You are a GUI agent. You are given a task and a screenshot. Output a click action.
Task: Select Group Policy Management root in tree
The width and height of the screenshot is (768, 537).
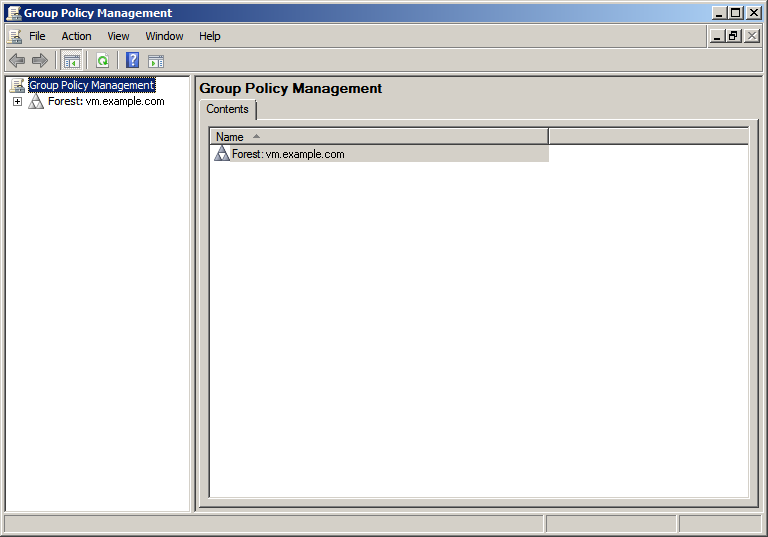pyautogui.click(x=92, y=85)
